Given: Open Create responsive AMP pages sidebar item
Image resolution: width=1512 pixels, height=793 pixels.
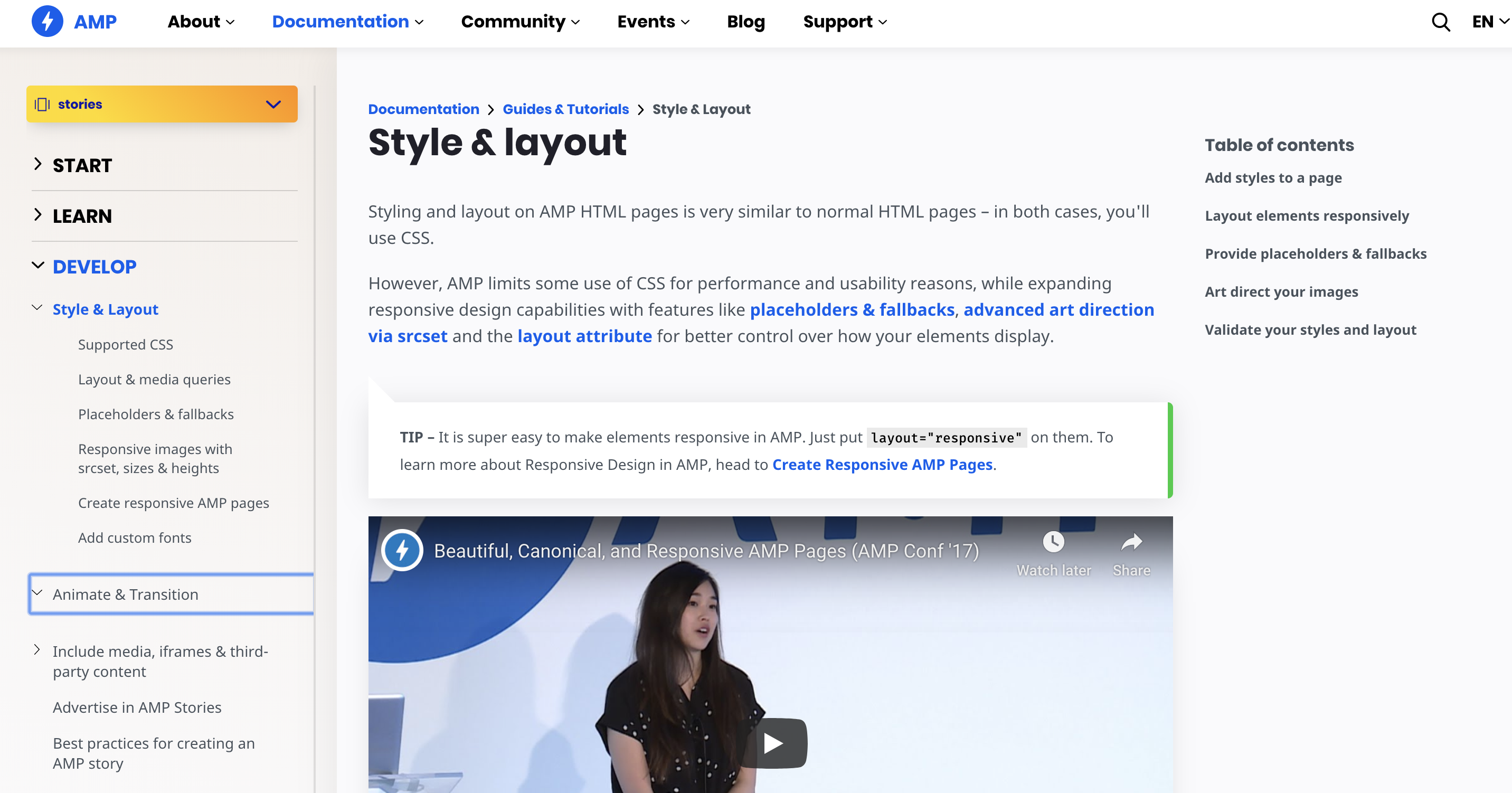Looking at the screenshot, I should [174, 503].
